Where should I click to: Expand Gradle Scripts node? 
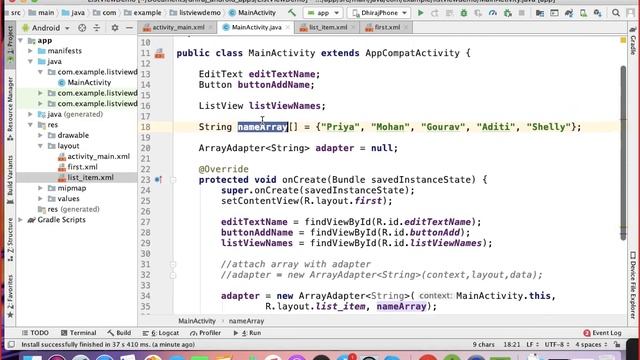click(x=20, y=220)
